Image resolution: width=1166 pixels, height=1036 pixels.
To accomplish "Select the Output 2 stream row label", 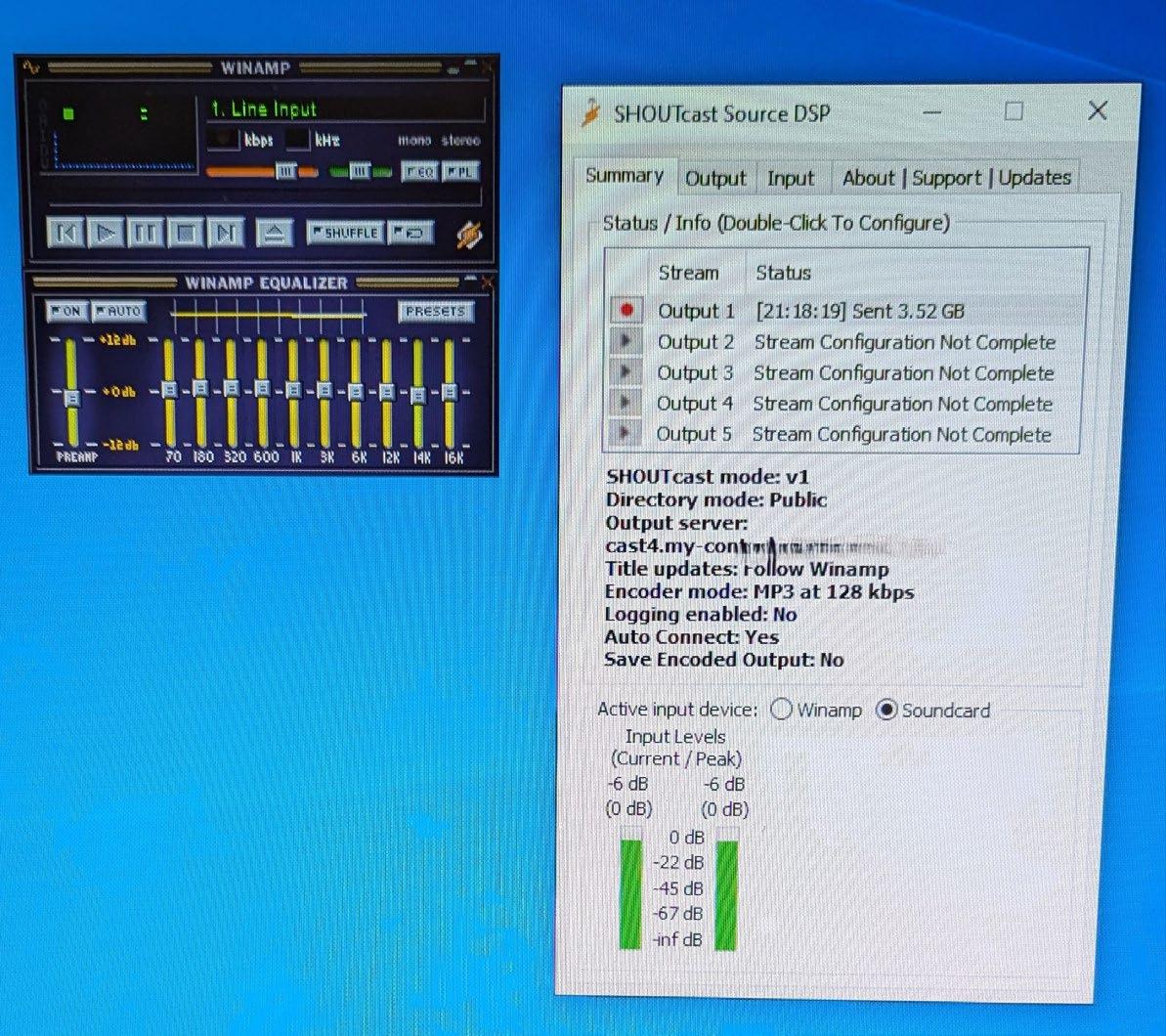I will [x=695, y=342].
